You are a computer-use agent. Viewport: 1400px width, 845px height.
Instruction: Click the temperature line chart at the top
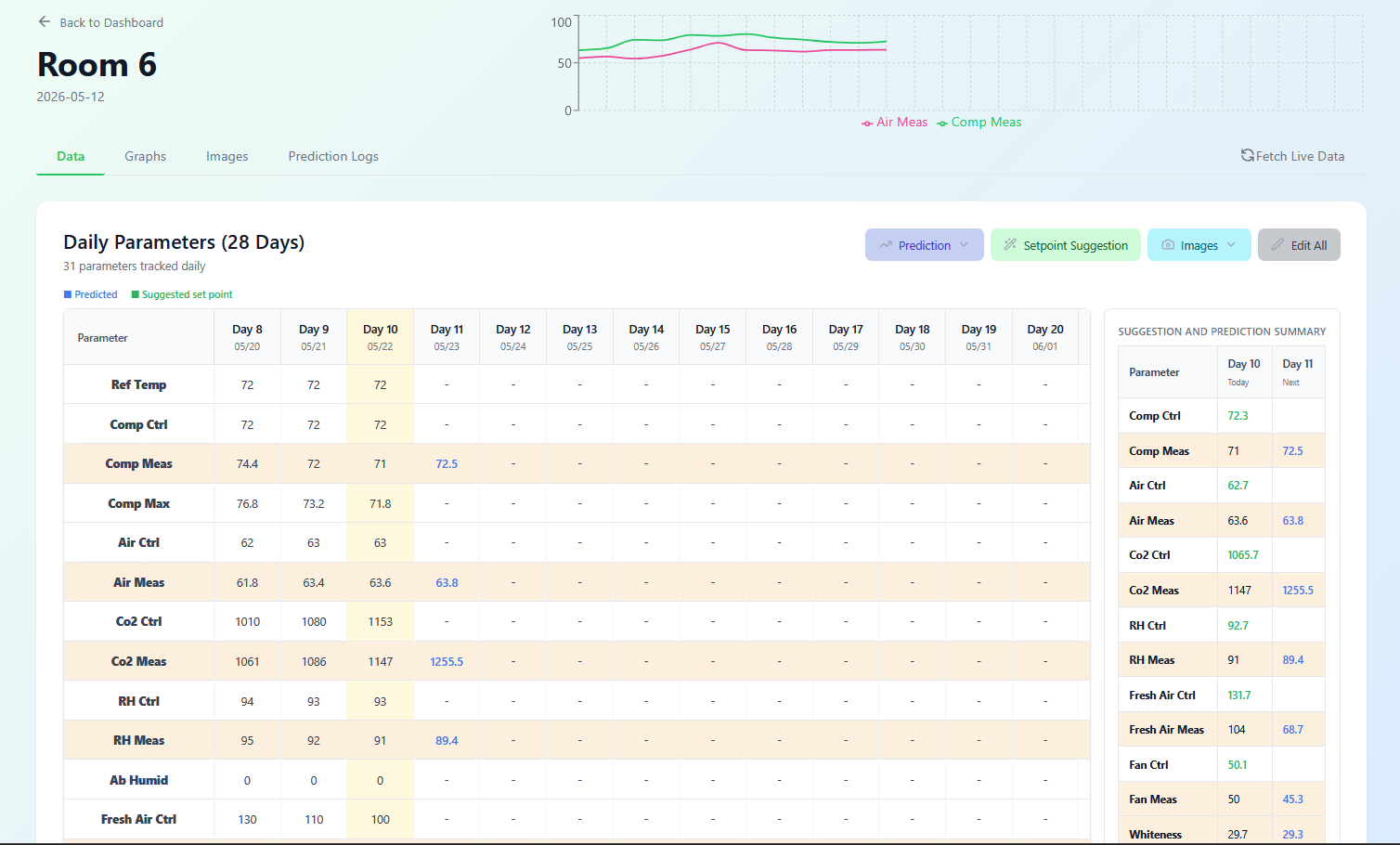[x=970, y=63]
